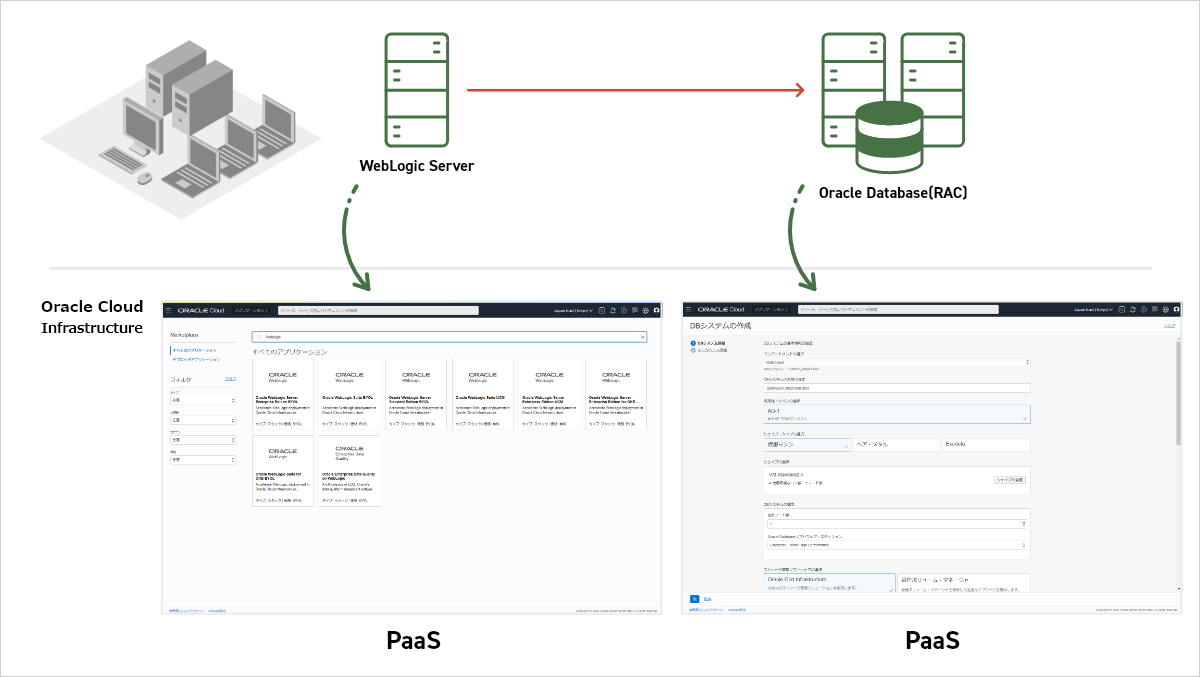Image resolution: width=1200 pixels, height=677 pixels.
Task: Launch Cloud Shell icon in DB console header
Action: [1122, 310]
